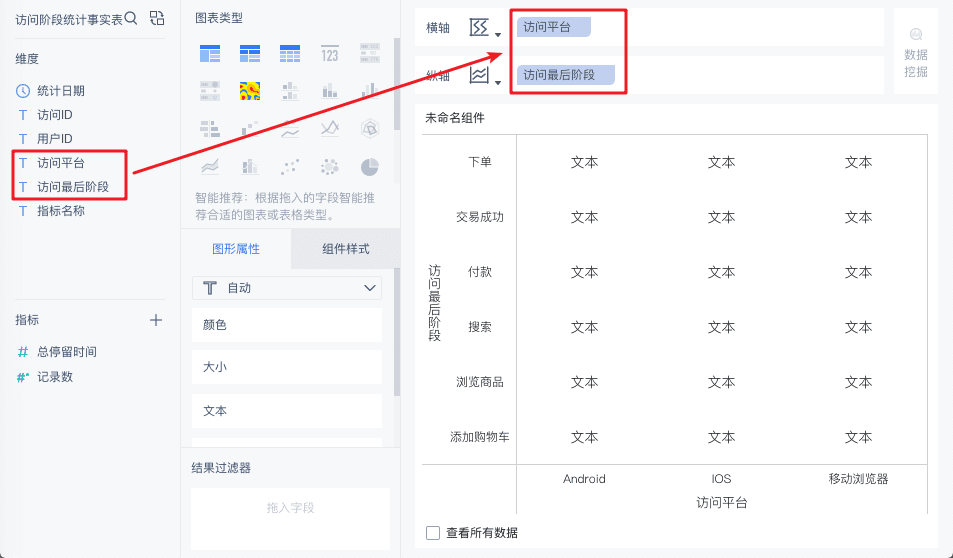Click the 文本 cell for 付款 under IOS
The image size is (953, 558).
click(x=721, y=272)
